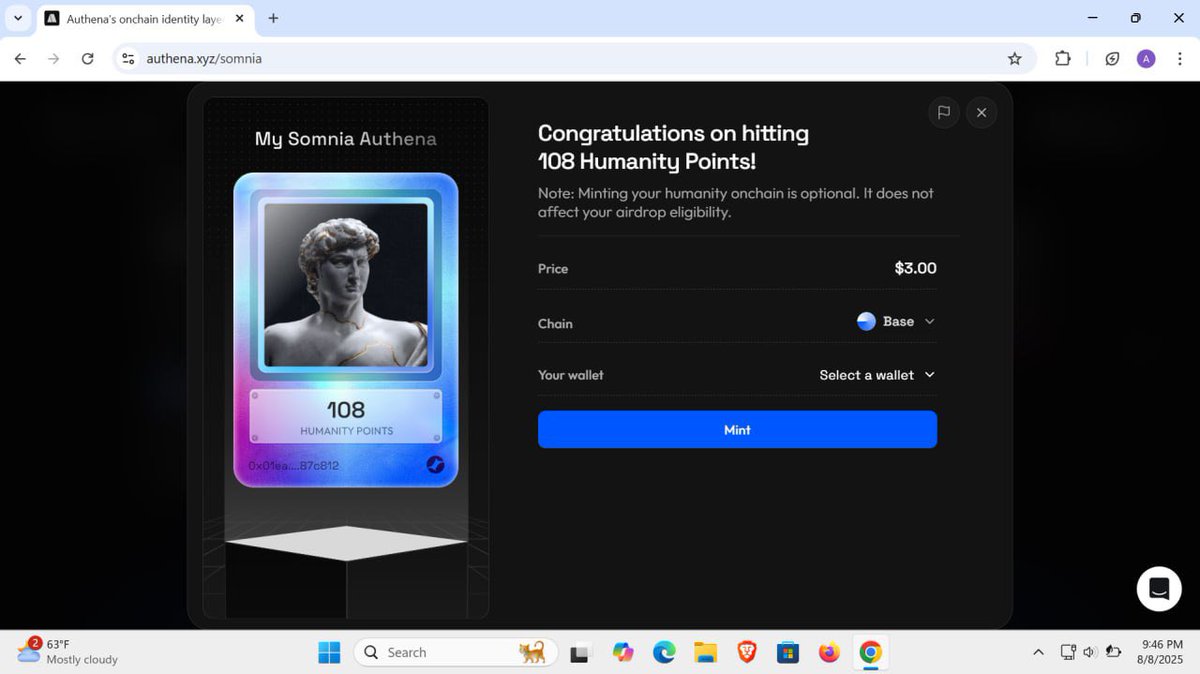Open the clock showing 9:46 PM
This screenshot has width=1200, height=674.
(x=1162, y=652)
